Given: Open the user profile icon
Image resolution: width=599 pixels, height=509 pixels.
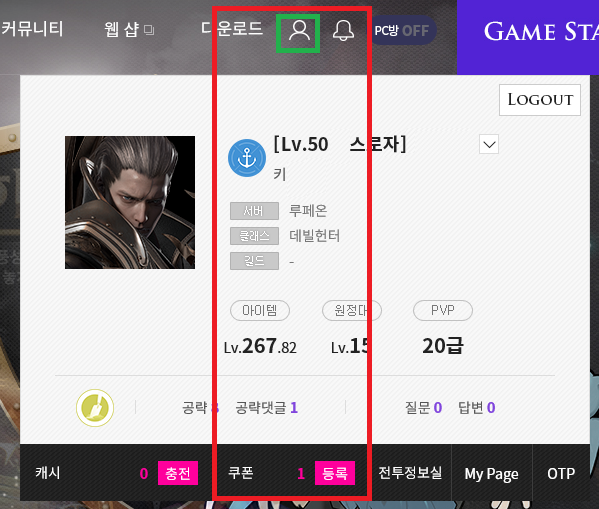Looking at the screenshot, I should point(299,31).
